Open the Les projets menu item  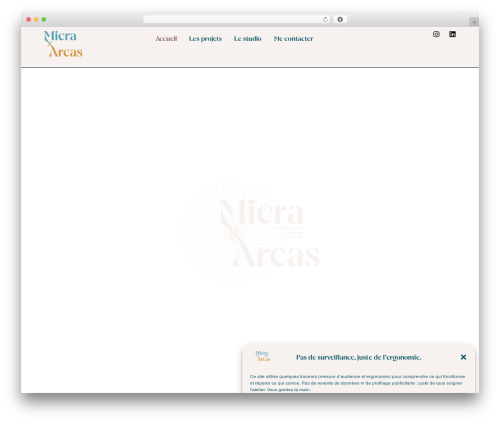tap(205, 39)
